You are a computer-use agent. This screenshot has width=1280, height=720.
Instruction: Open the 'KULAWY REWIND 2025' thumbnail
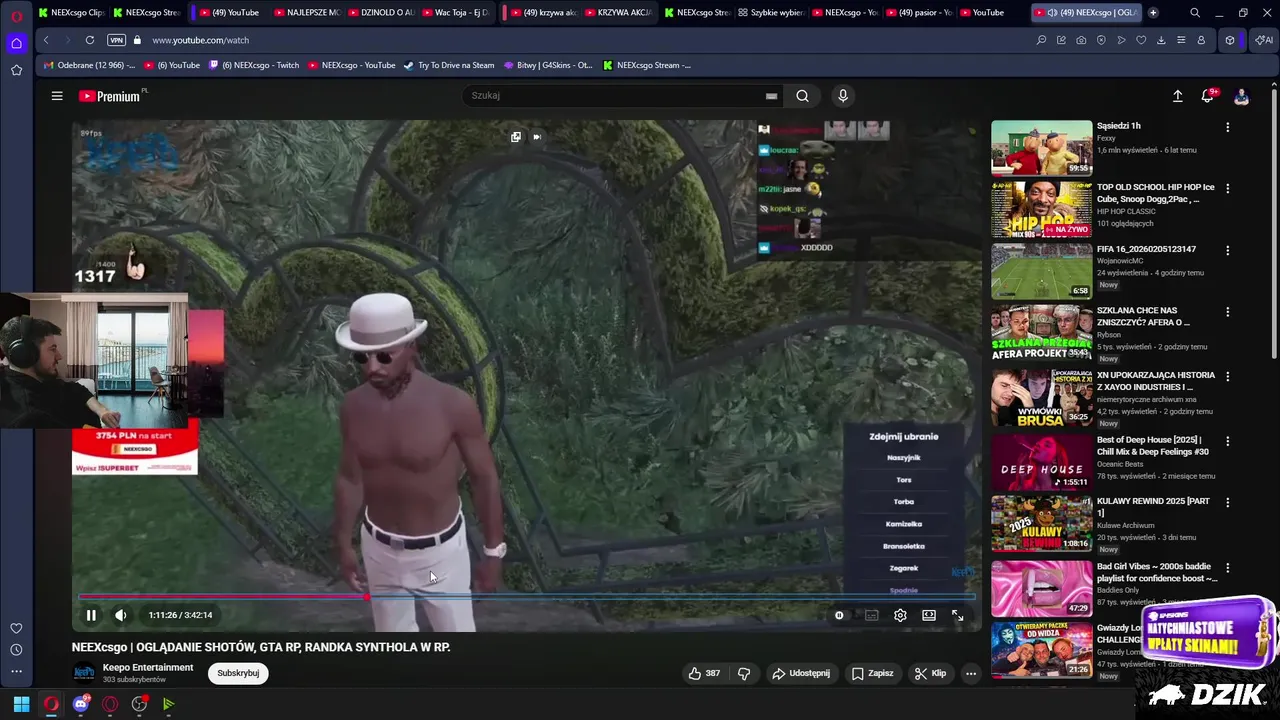point(1041,523)
